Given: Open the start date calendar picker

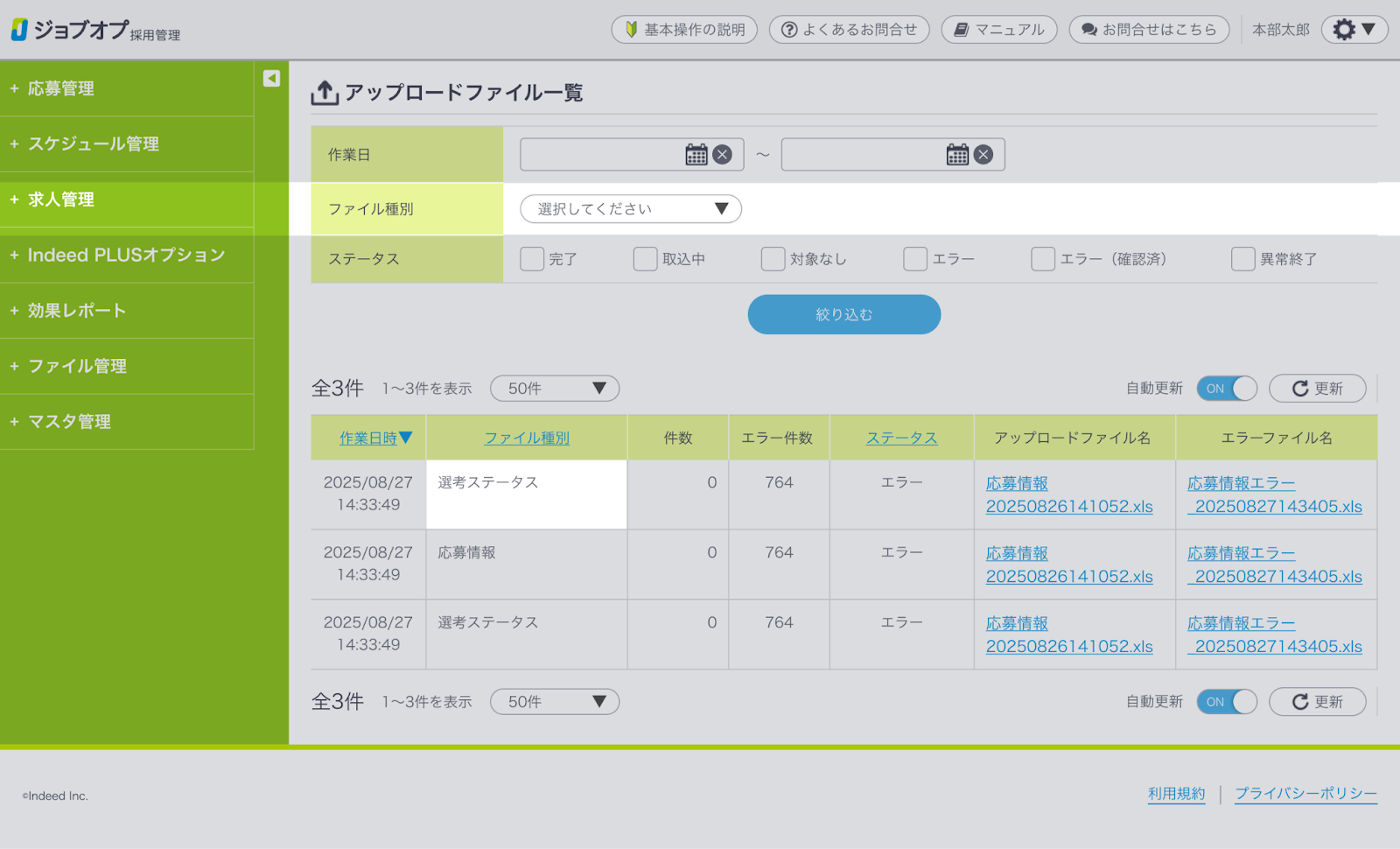Looking at the screenshot, I should 696,155.
